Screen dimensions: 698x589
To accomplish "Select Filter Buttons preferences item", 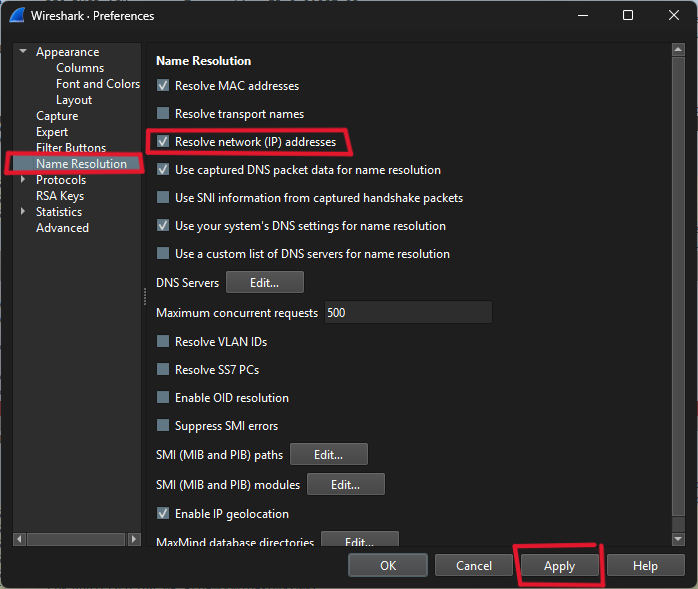I will point(70,148).
